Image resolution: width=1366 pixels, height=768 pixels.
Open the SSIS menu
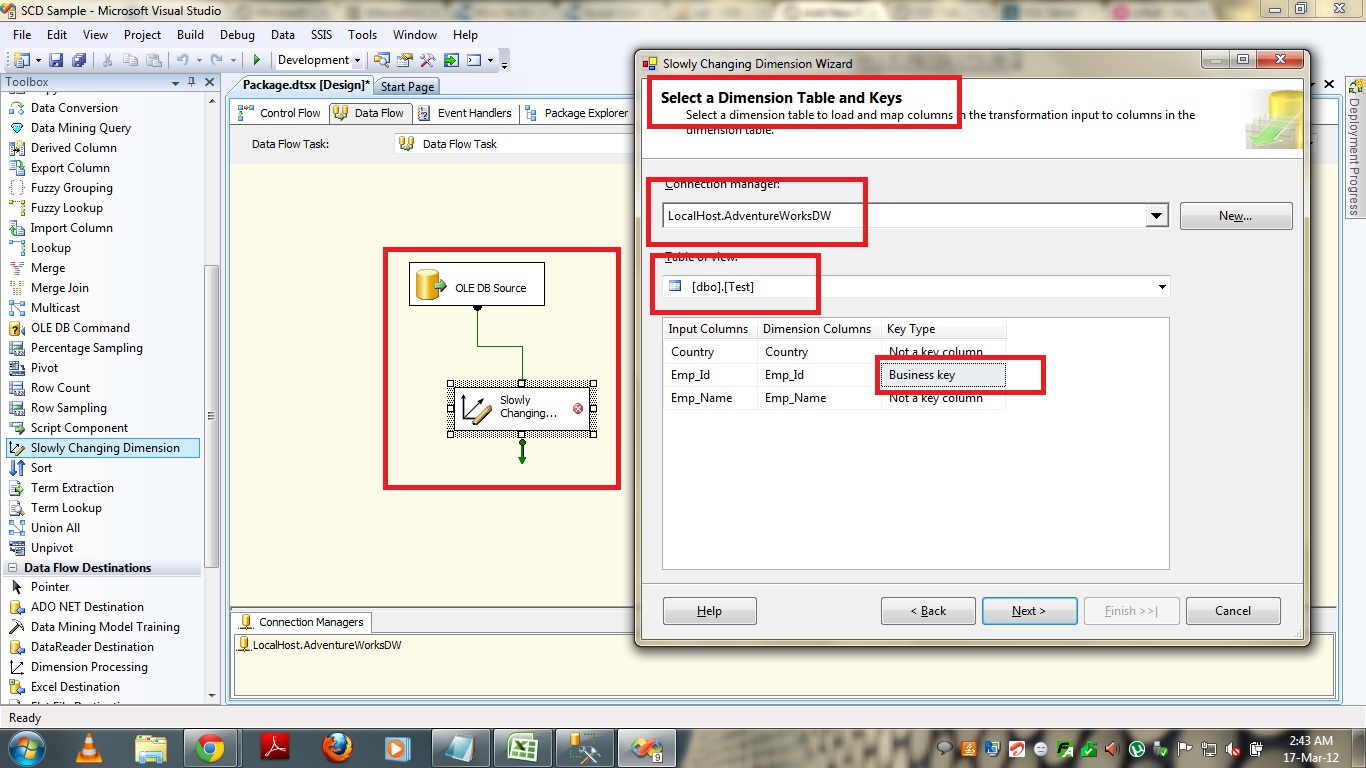(x=321, y=34)
